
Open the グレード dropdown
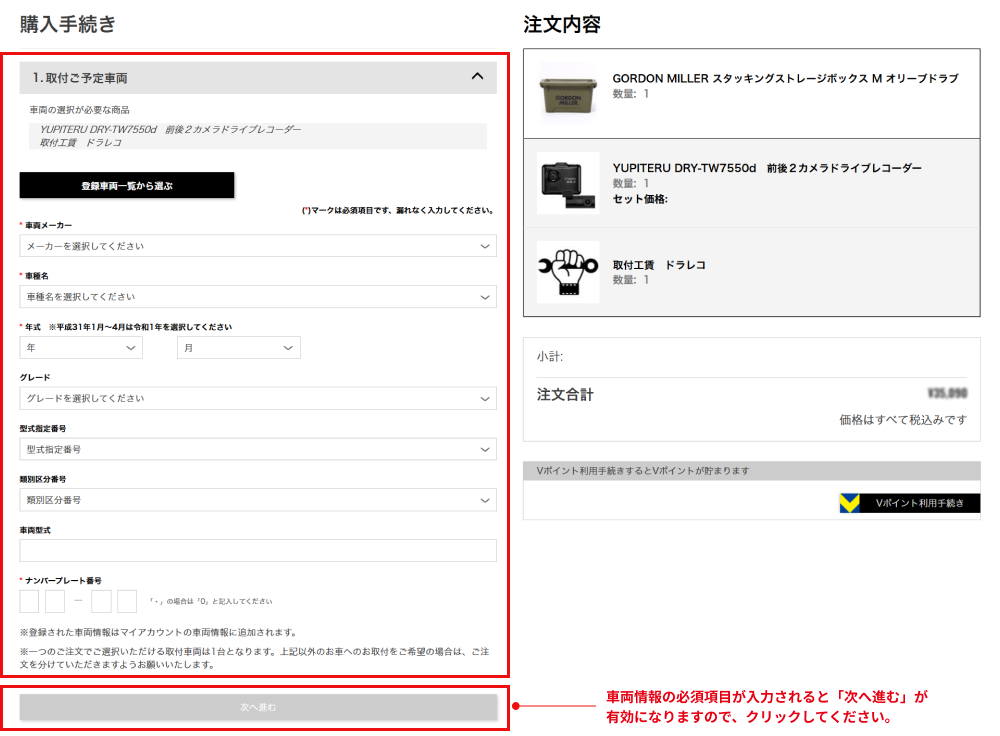click(258, 398)
